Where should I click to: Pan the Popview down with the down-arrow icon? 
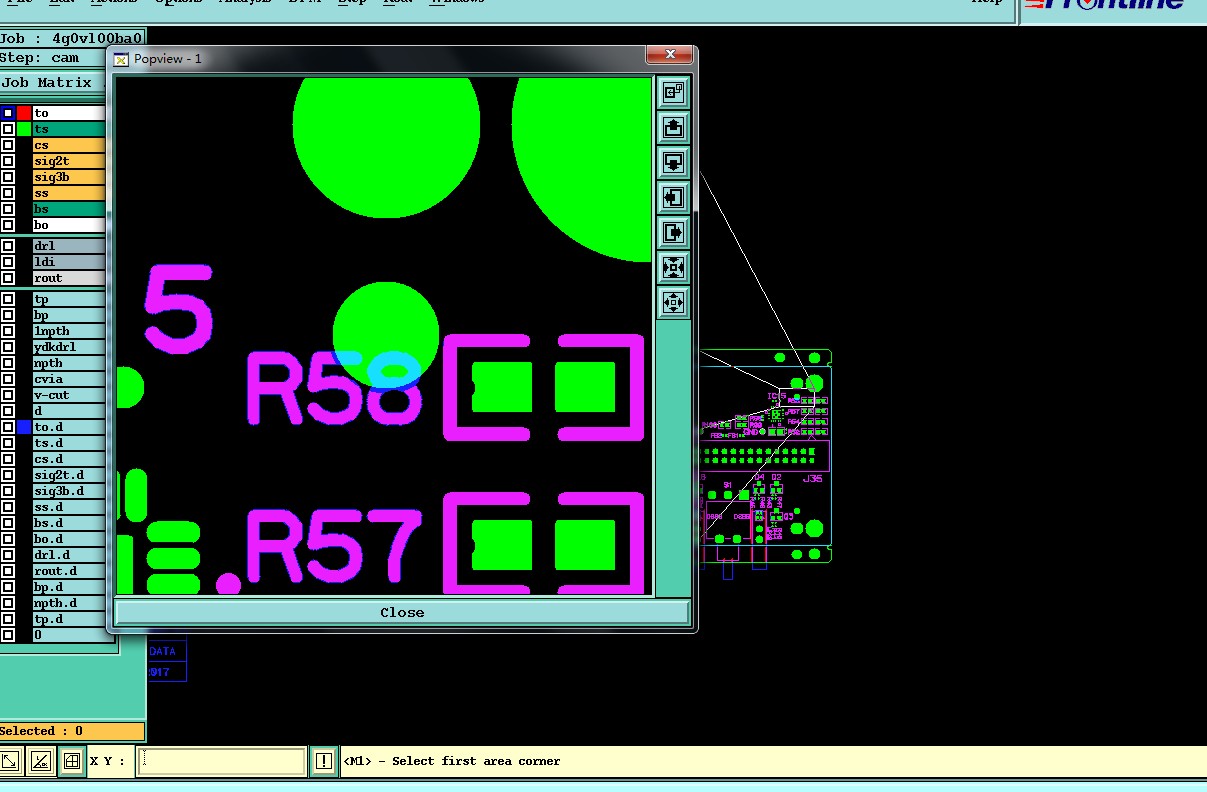point(673,162)
